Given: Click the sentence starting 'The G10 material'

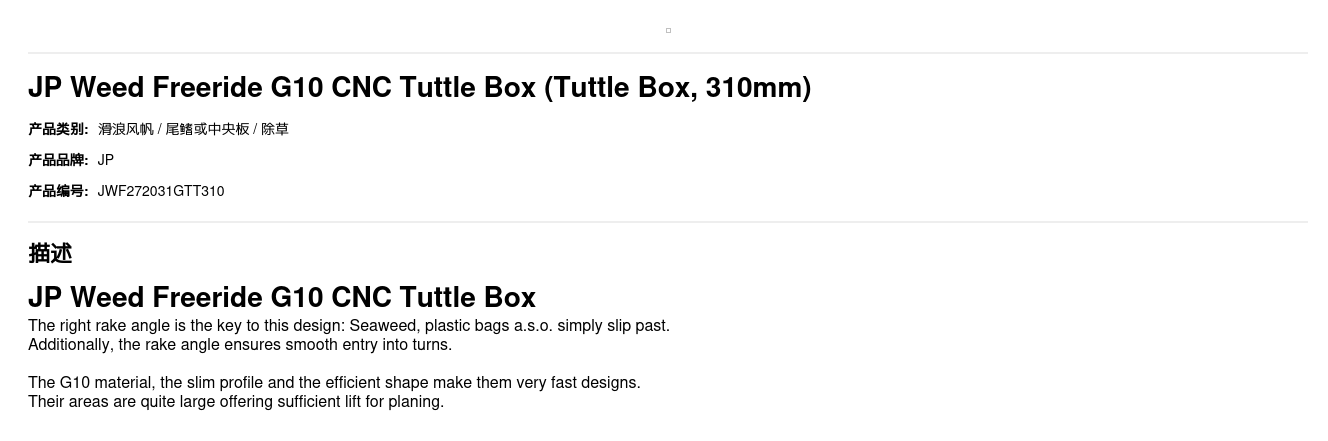Looking at the screenshot, I should click(x=334, y=383).
